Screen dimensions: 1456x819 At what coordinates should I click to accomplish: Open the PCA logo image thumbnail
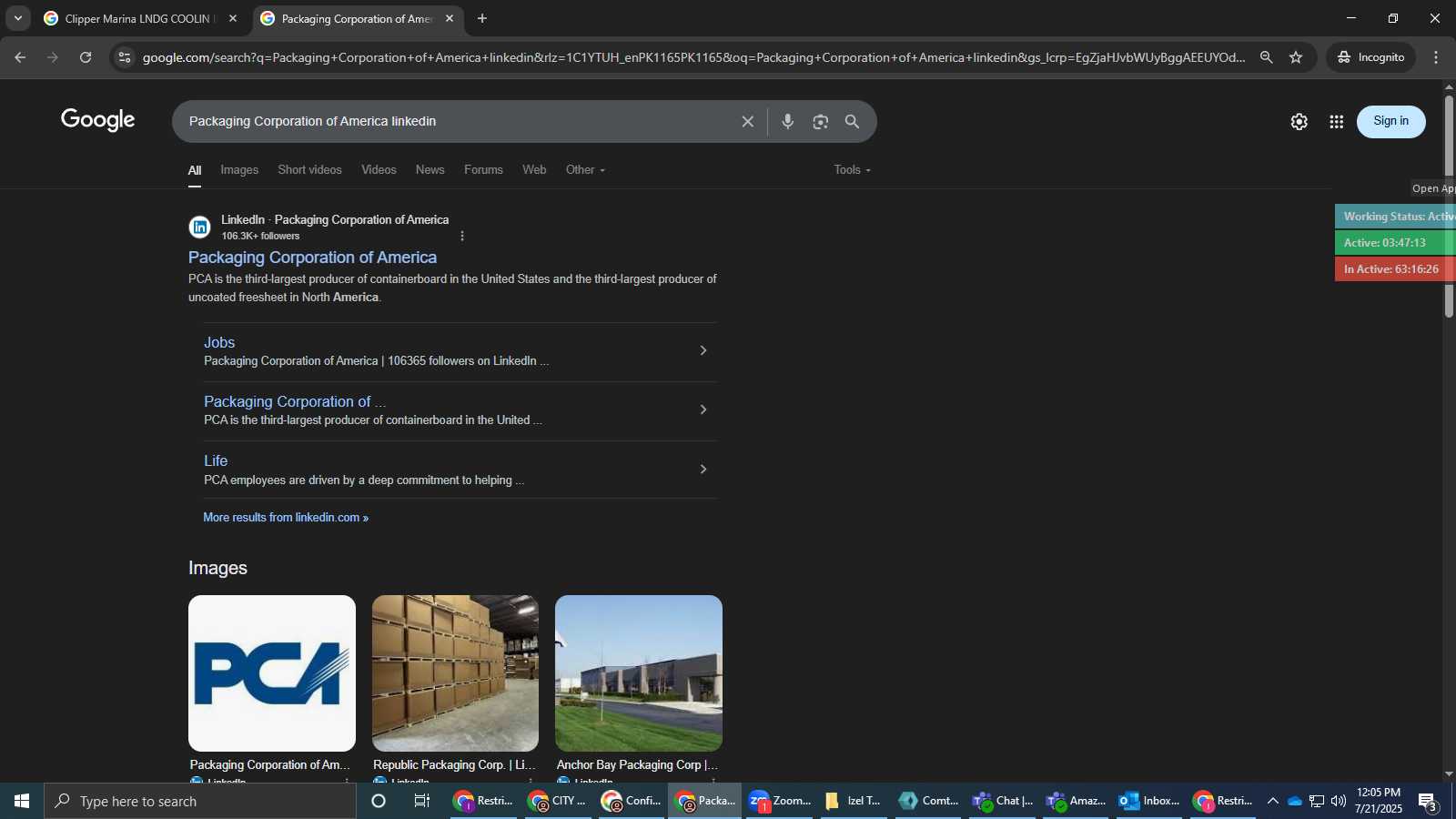pos(272,673)
